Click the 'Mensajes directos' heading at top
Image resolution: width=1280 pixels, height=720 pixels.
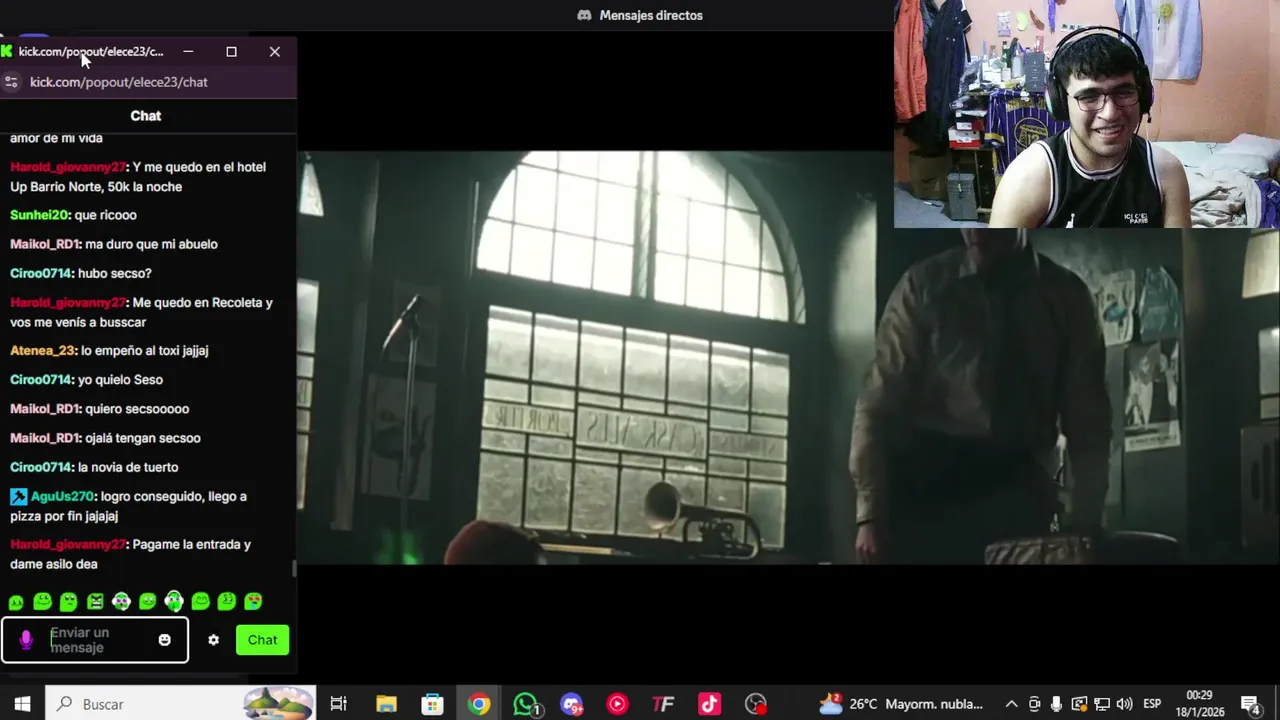point(651,15)
